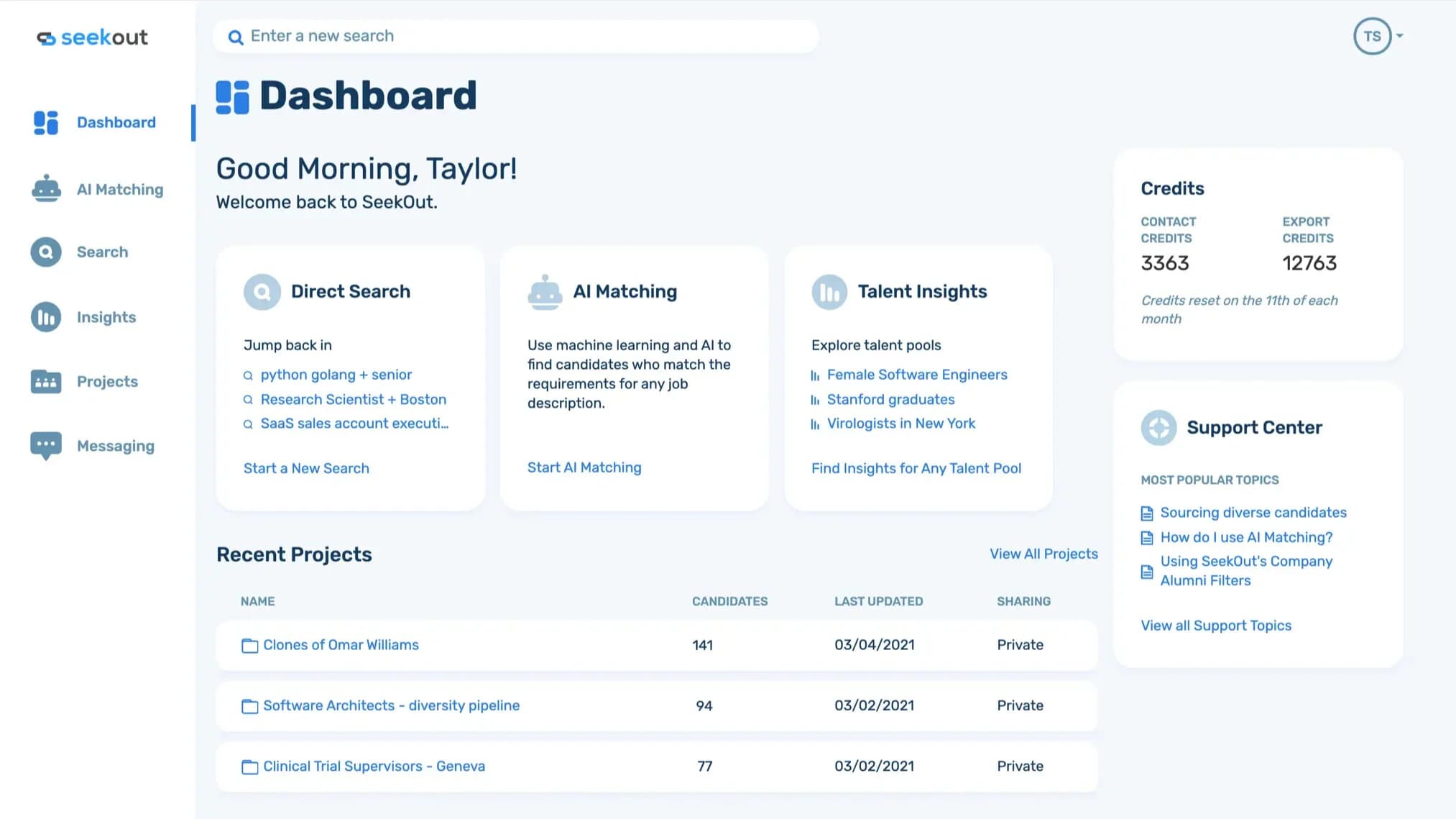Click the candidates count 77
The width and height of the screenshot is (1456, 819).
tap(704, 767)
